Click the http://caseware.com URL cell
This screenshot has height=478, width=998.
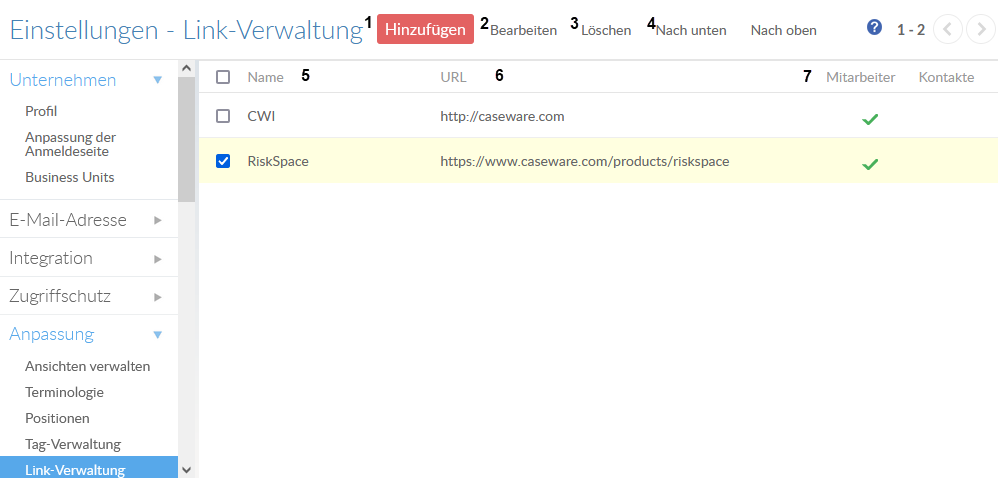click(x=502, y=116)
